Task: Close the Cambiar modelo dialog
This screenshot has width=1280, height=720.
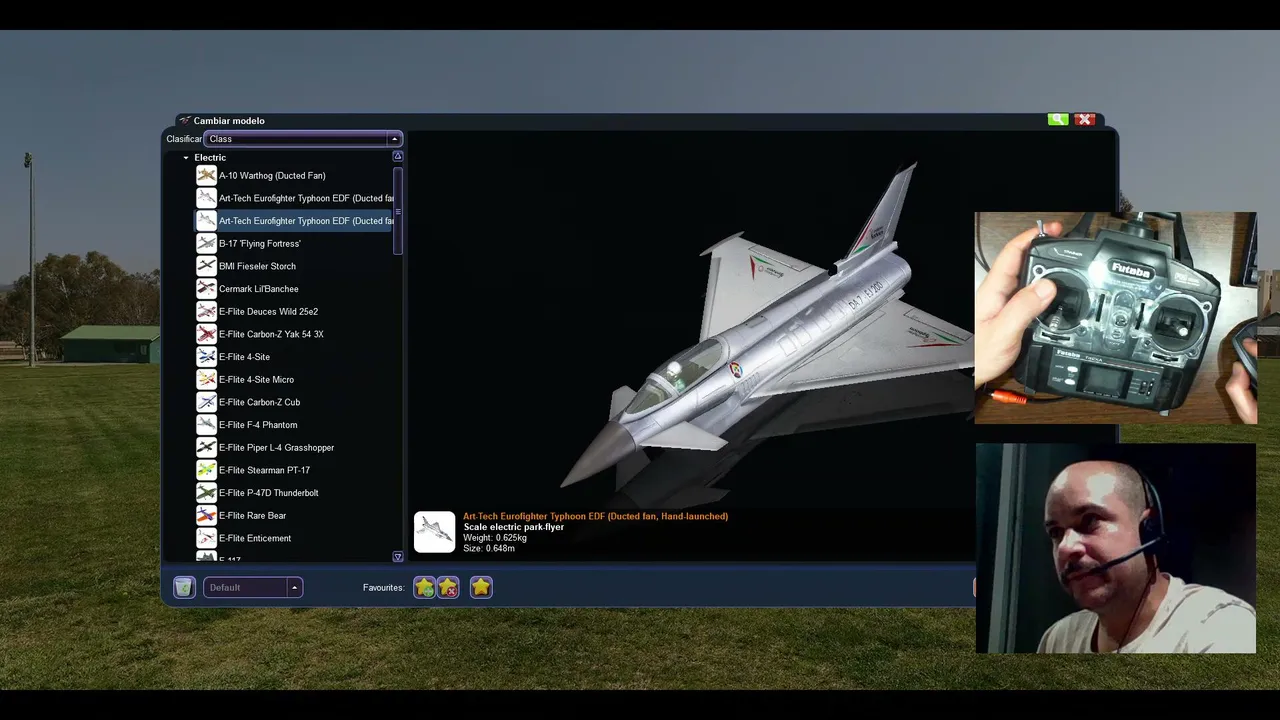Action: [x=1085, y=120]
